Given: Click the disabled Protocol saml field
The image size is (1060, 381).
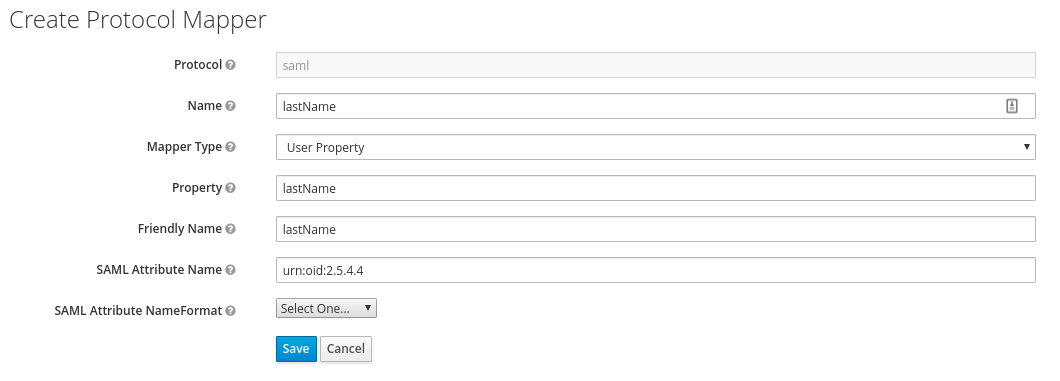Looking at the screenshot, I should tap(655, 66).
